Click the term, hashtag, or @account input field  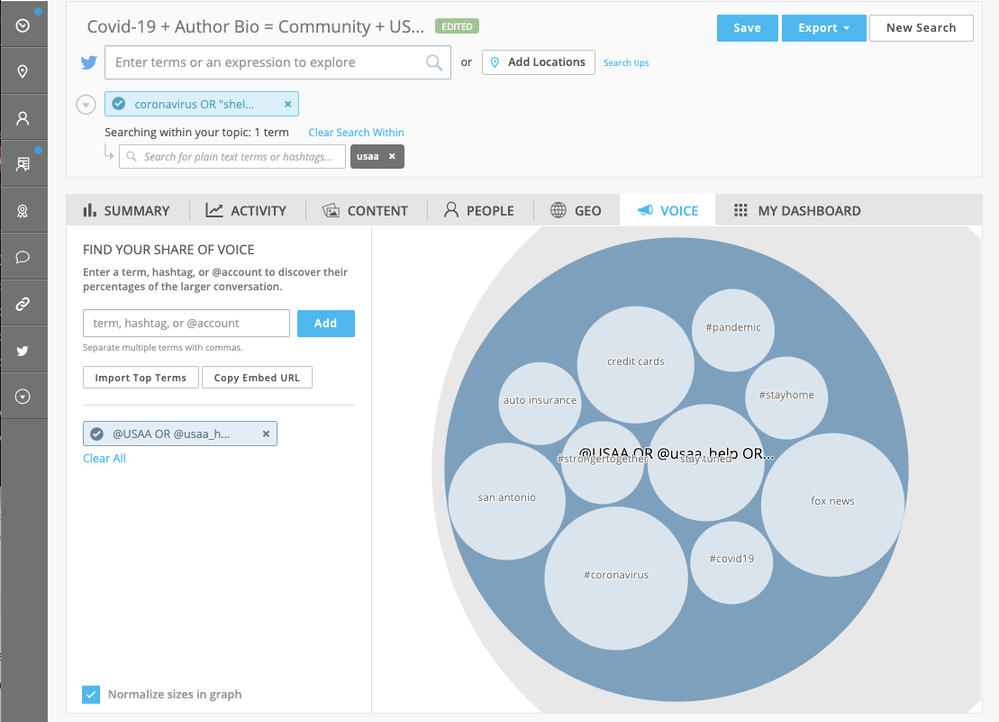[x=186, y=323]
